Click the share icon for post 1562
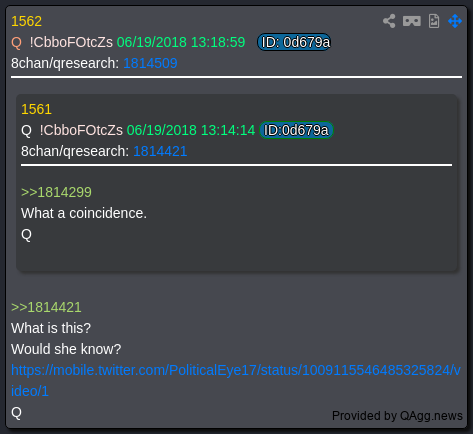 [389, 21]
